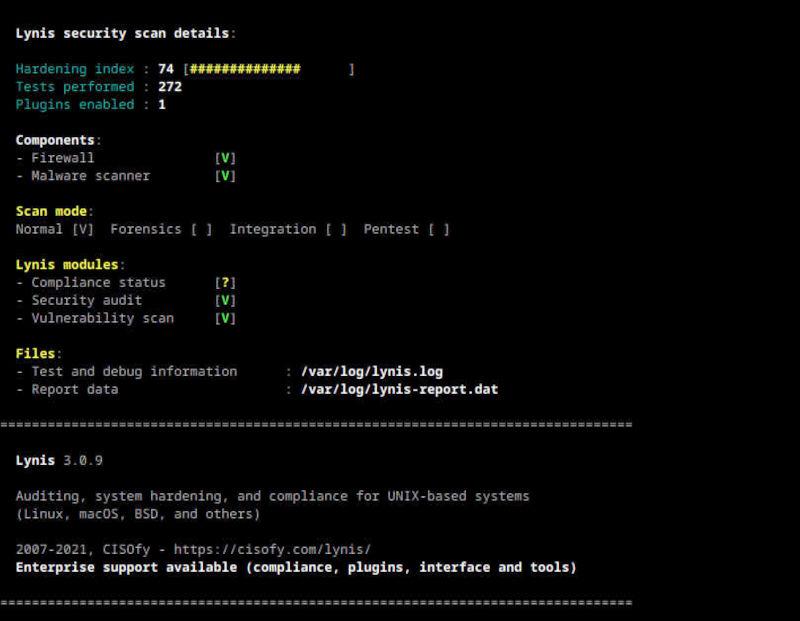Click the Compliance status [?] marker
The image size is (800, 621).
pyautogui.click(x=226, y=283)
